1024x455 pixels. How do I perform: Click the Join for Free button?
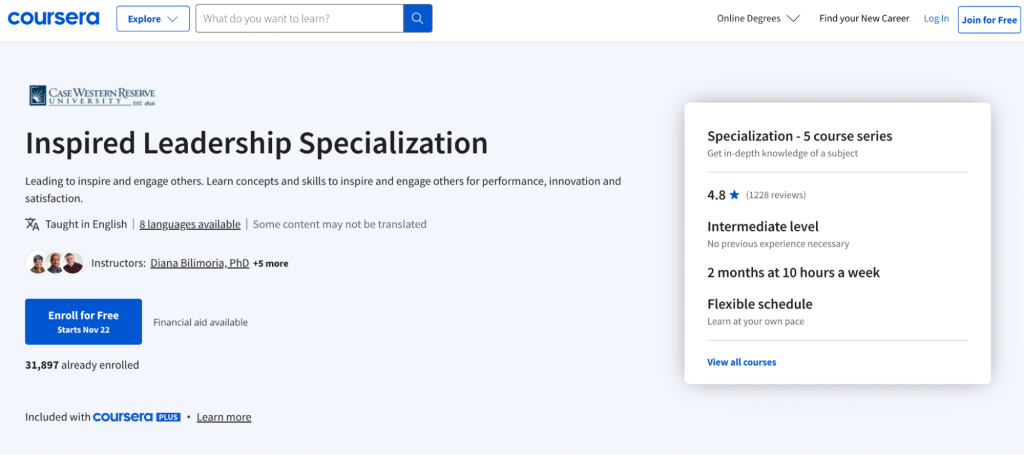(989, 20)
